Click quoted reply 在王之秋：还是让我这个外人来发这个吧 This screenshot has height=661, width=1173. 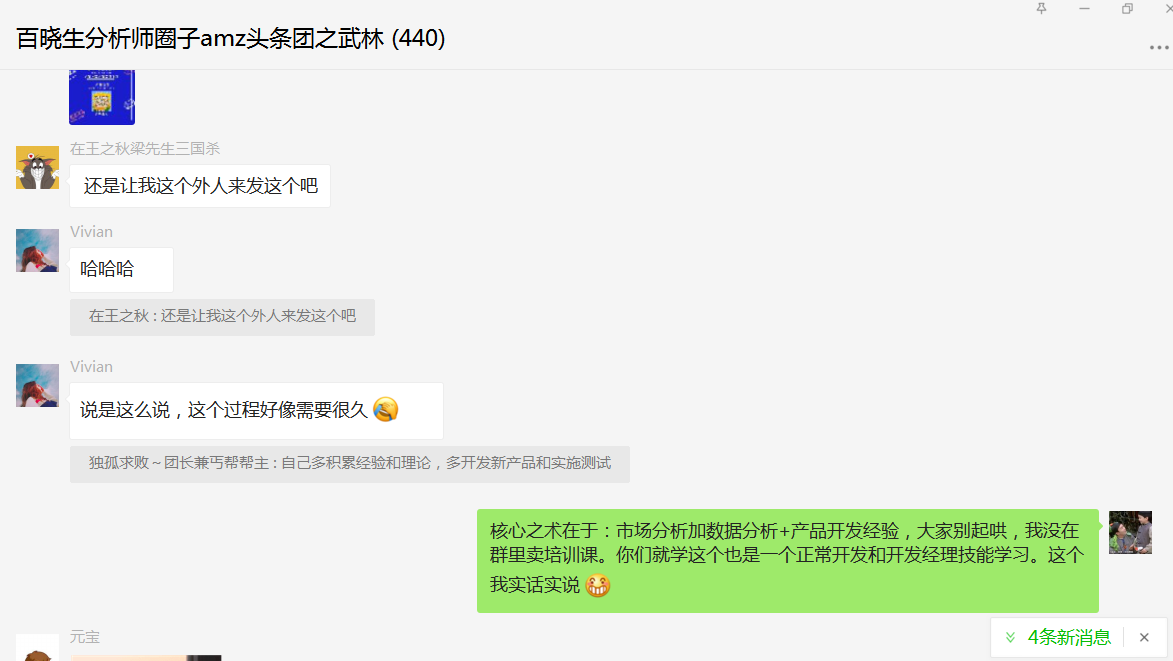click(x=222, y=317)
